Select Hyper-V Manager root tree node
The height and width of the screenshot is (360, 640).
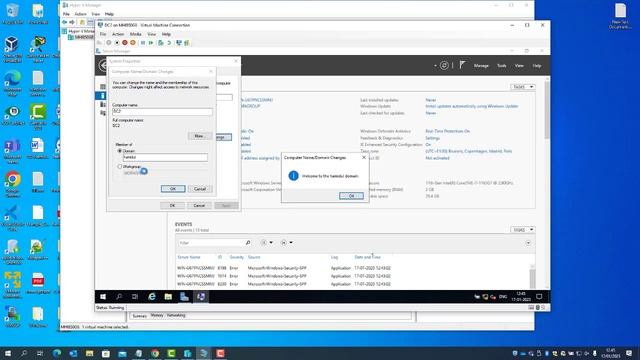coord(78,31)
